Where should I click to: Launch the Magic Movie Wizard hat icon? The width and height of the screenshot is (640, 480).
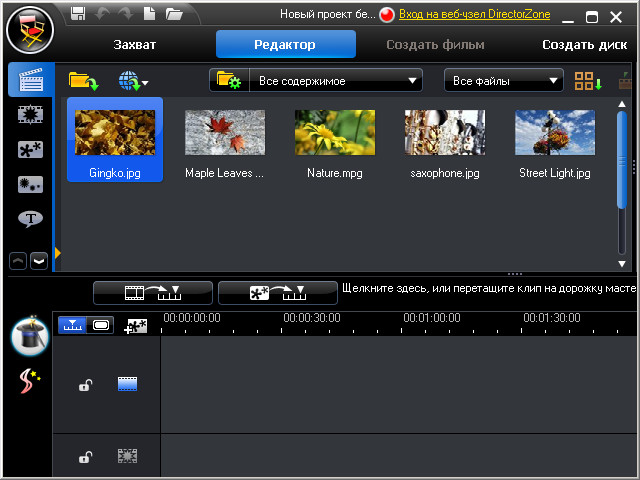30,335
